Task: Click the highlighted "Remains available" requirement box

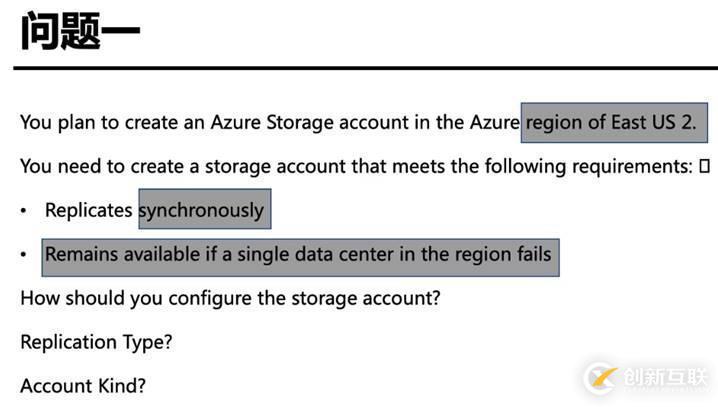Action: click(x=298, y=254)
